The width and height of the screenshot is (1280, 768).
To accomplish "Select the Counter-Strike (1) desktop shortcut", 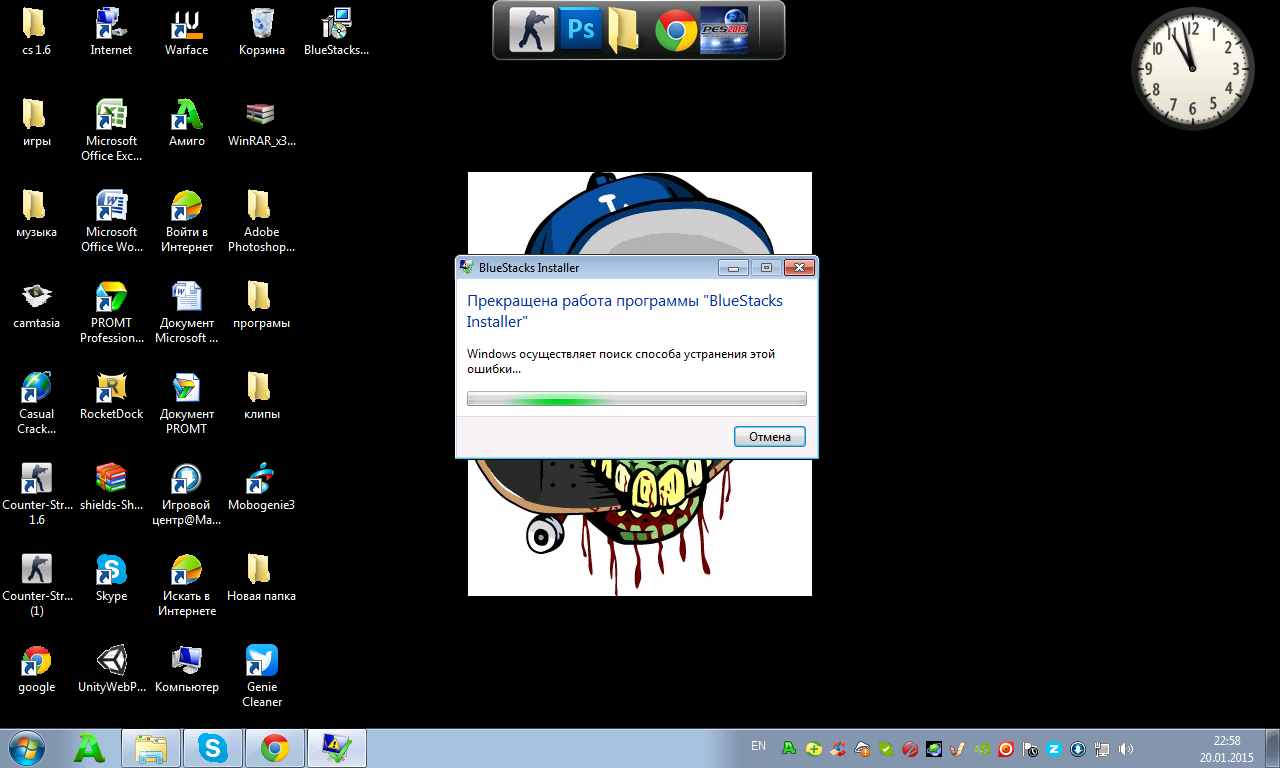I will [x=36, y=585].
